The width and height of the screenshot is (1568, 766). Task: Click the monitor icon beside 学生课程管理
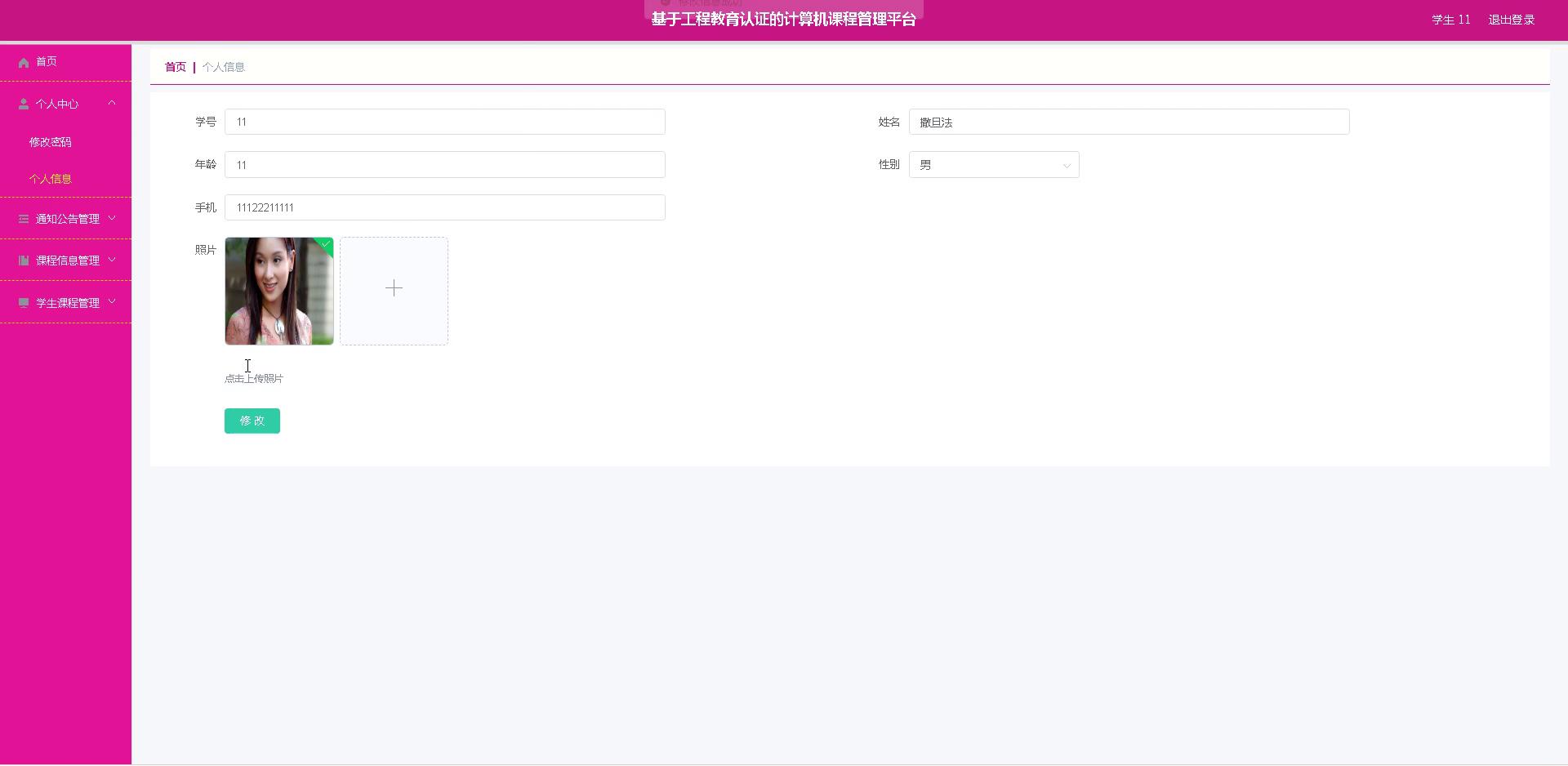(24, 303)
